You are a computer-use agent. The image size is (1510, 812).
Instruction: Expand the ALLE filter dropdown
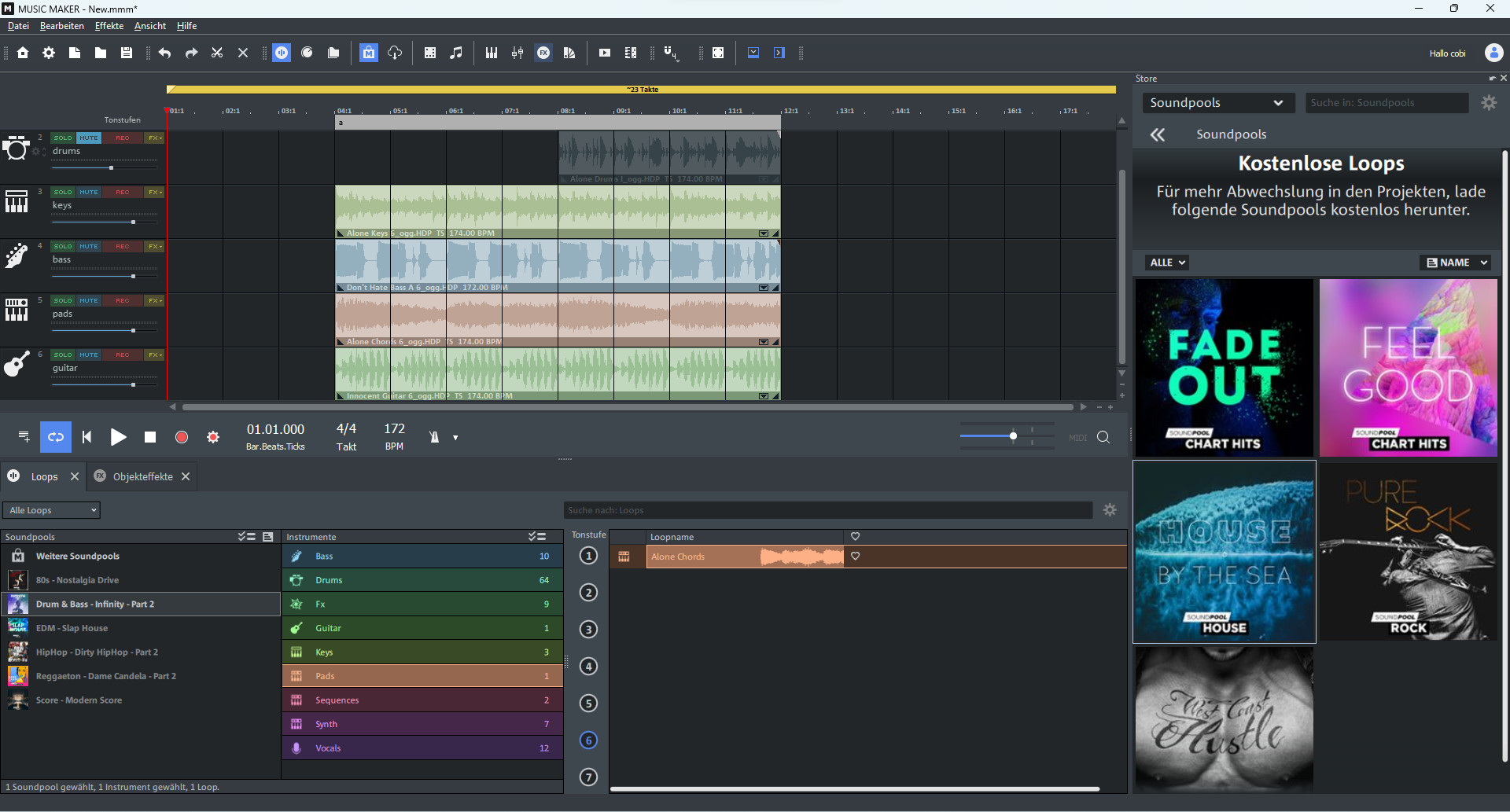1167,263
